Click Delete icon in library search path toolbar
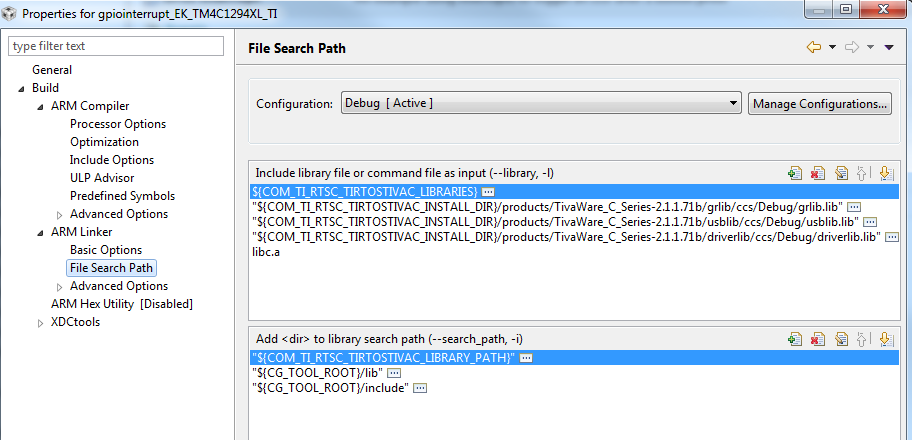Screen dimensions: 912x440 818,339
